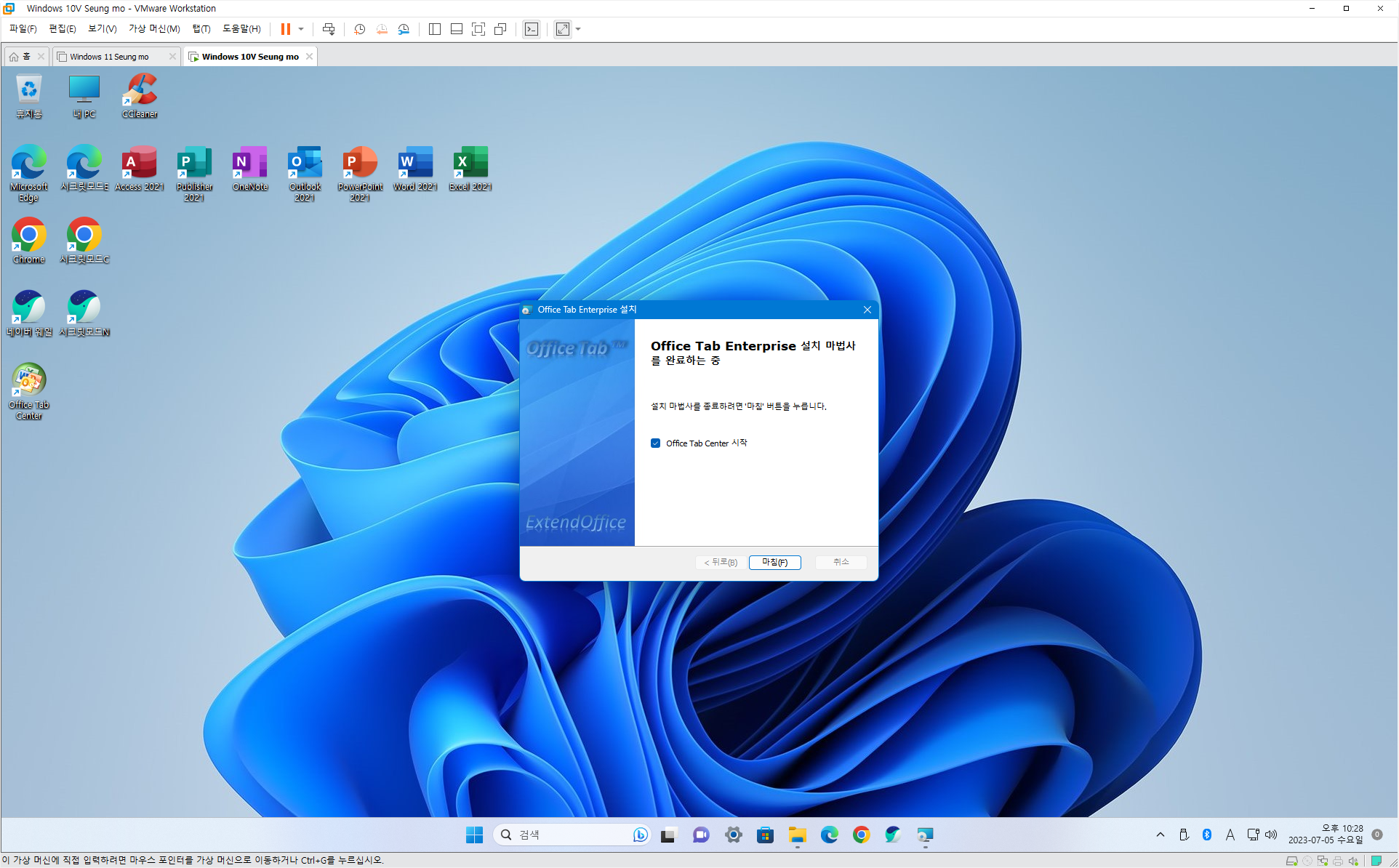Open the 가상 머신(M) menu
Image resolution: width=1399 pixels, height=868 pixels.
[x=154, y=29]
